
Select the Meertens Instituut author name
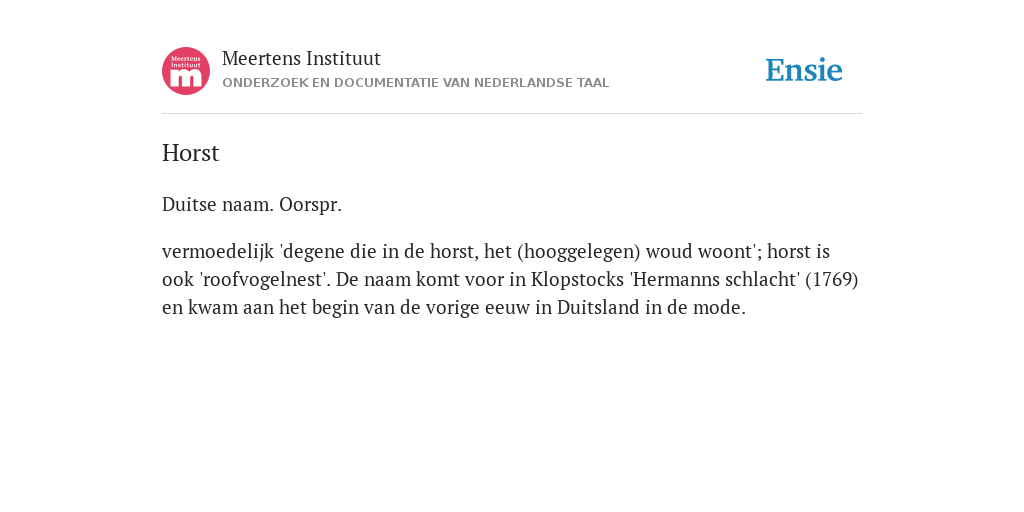point(301,59)
